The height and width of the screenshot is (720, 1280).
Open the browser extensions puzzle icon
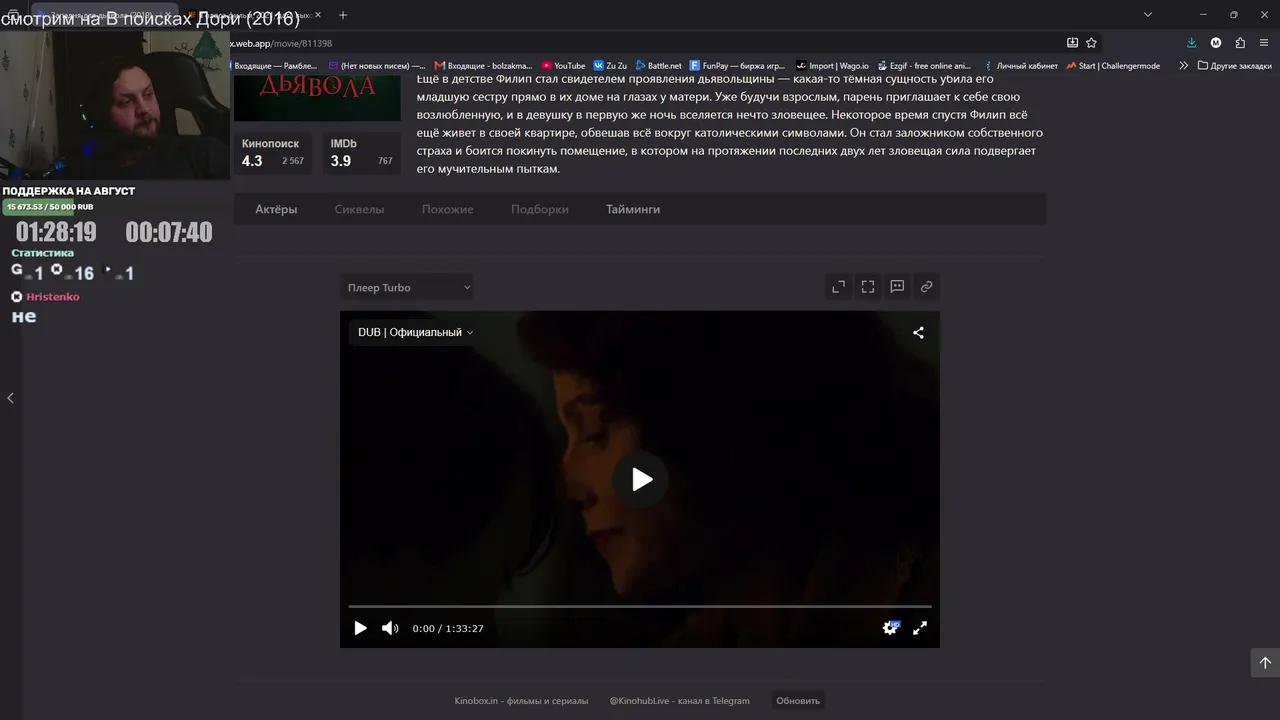coord(1240,43)
